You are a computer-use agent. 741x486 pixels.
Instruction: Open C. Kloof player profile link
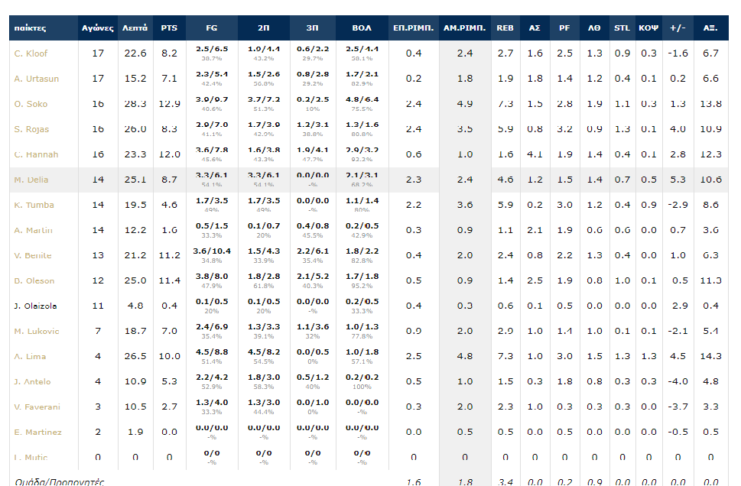tap(30, 52)
